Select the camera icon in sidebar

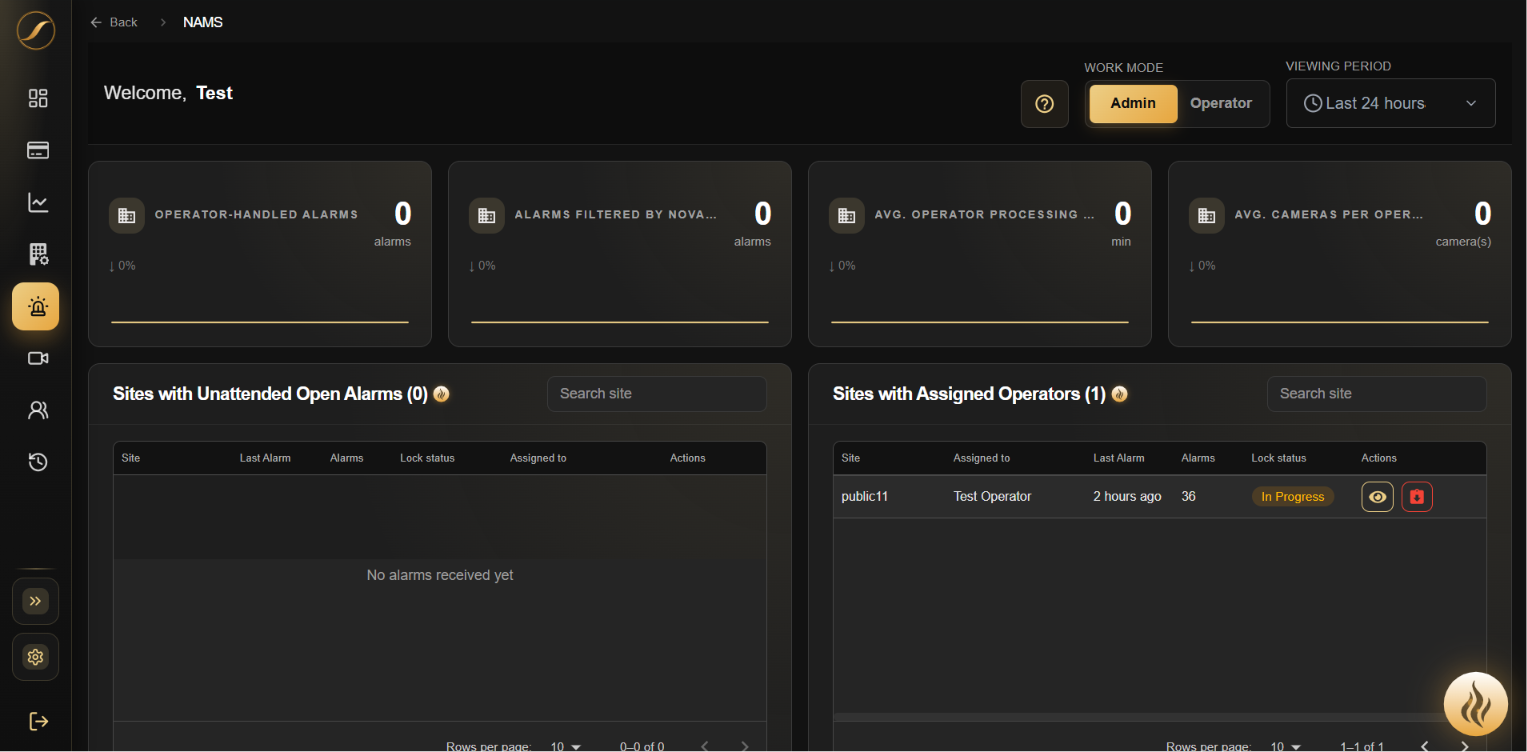point(38,358)
